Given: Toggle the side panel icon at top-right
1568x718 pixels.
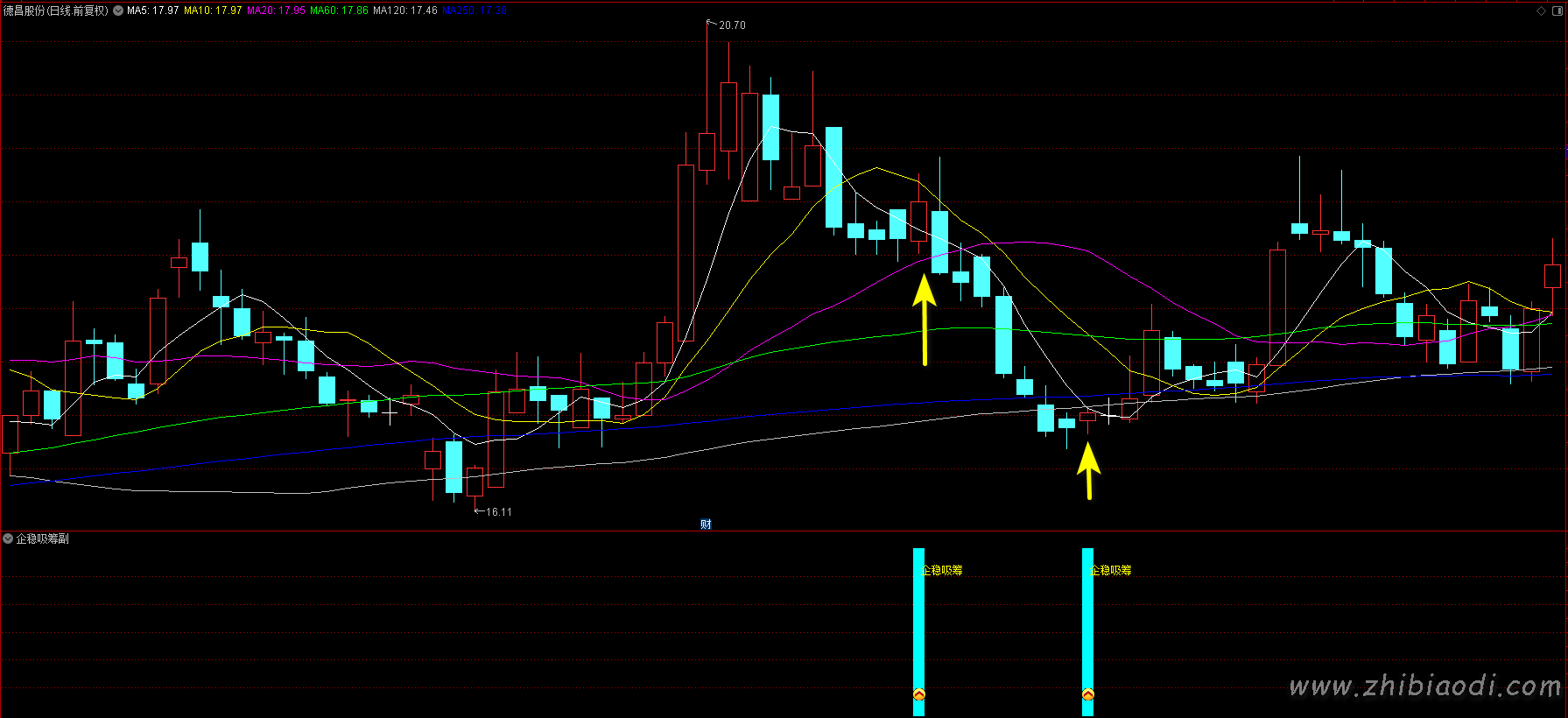Looking at the screenshot, I should click(x=1557, y=11).
